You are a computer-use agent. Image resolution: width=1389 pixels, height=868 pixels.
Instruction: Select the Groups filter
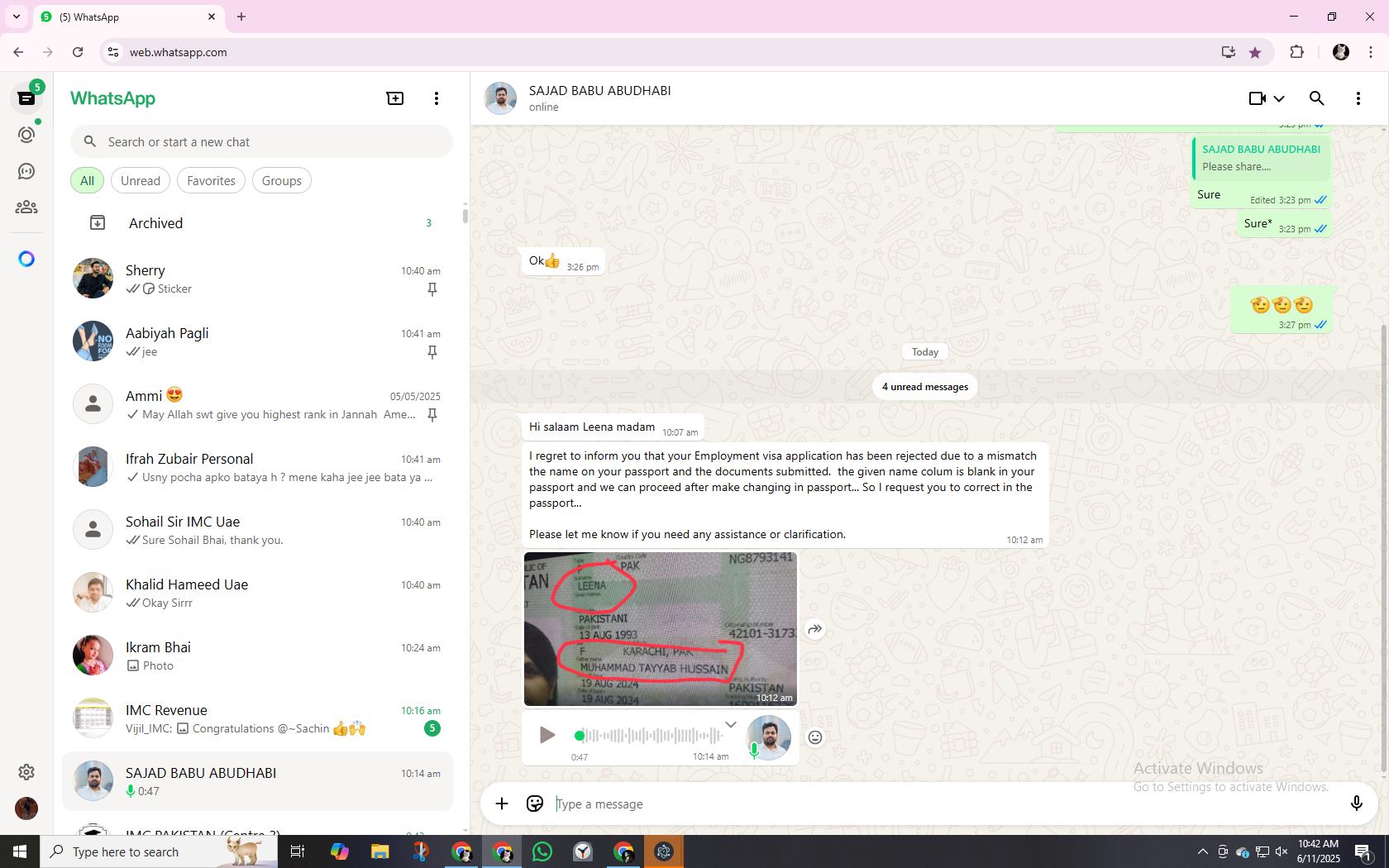[282, 180]
